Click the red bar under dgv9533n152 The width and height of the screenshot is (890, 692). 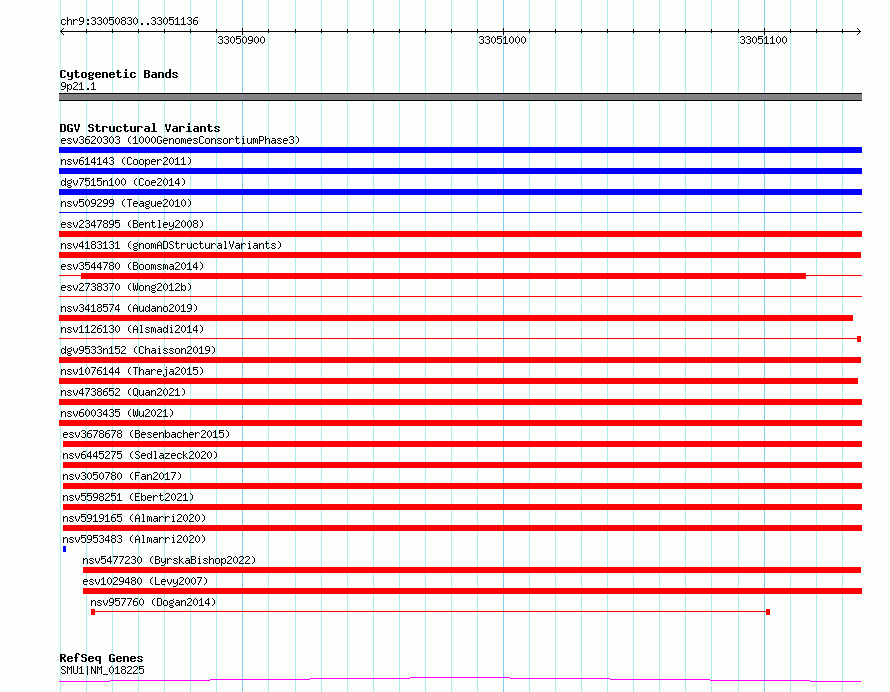pyautogui.click(x=460, y=360)
